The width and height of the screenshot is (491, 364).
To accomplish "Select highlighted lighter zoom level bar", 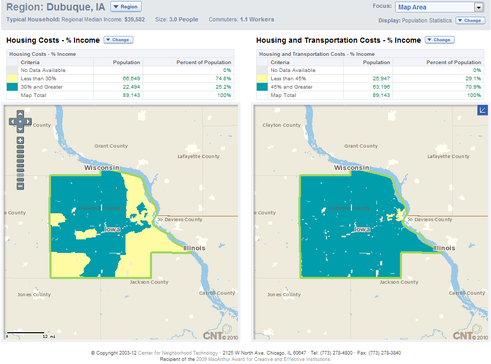I will (x=20, y=175).
